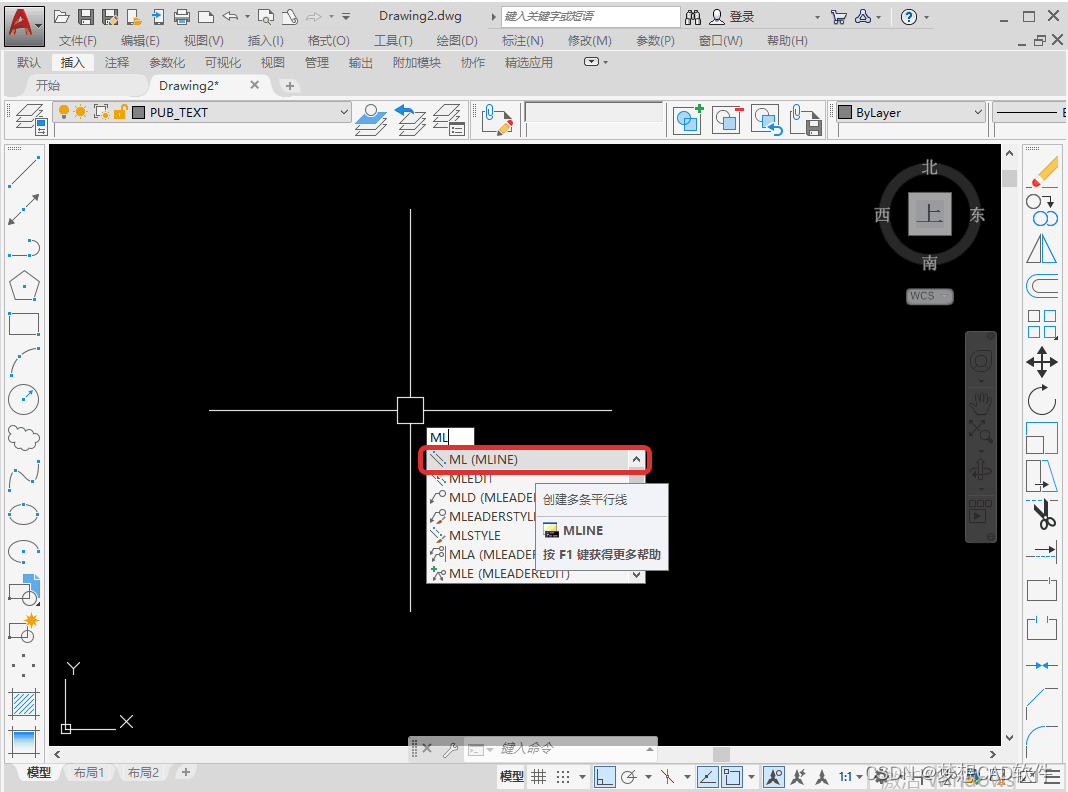Viewport: 1068px width, 792px height.
Task: Click the Save icon in quick access toolbar
Action: tap(86, 17)
